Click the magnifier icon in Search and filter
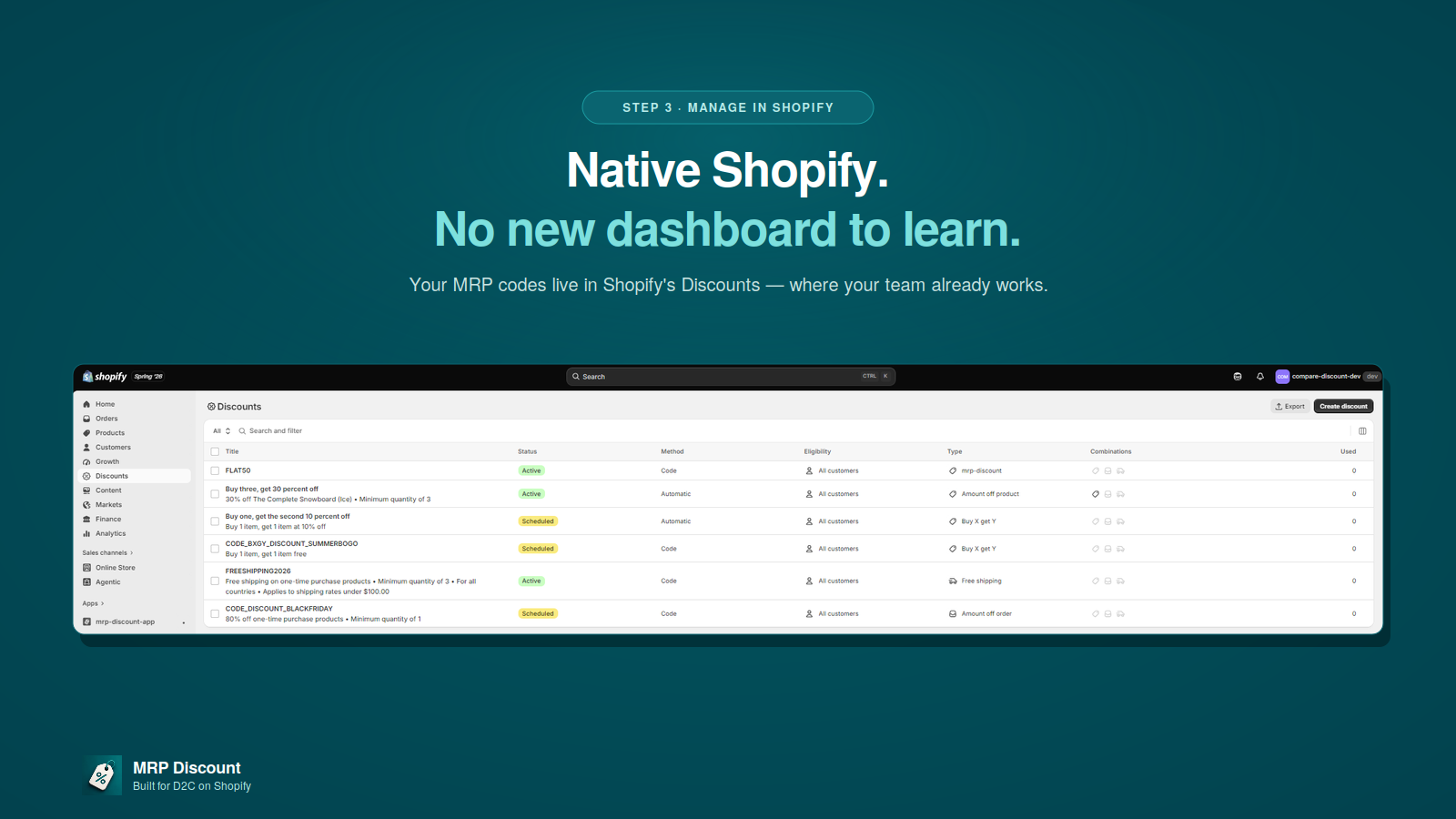The height and width of the screenshot is (819, 1456). (x=242, y=431)
